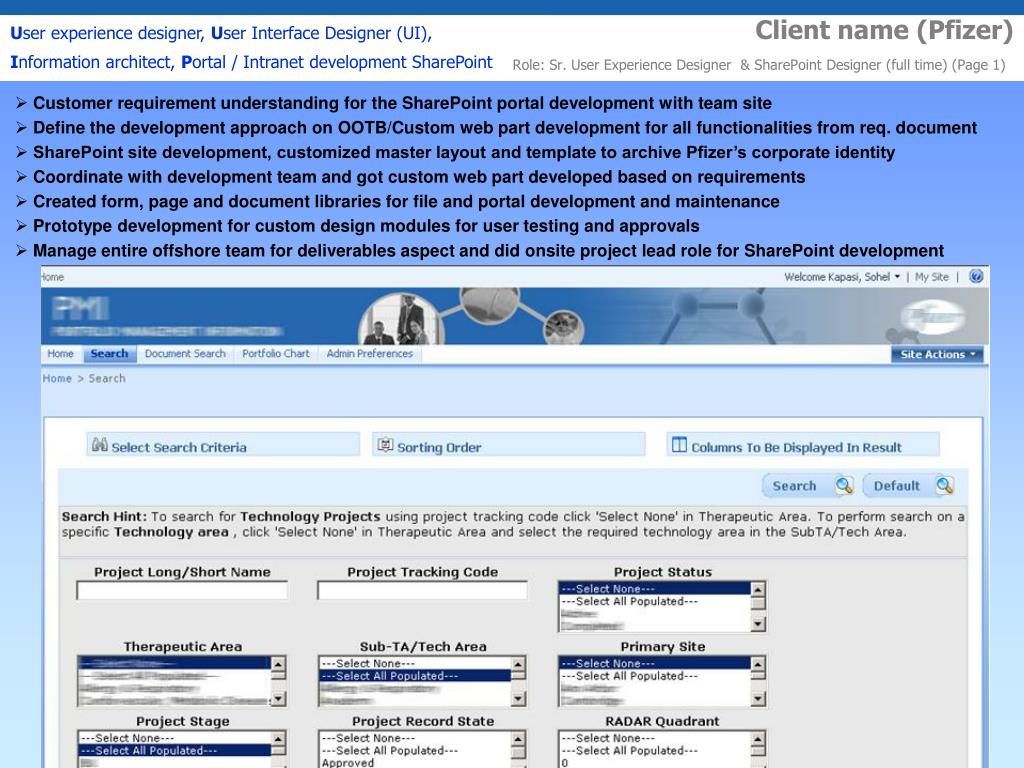Screen dimensions: 1024x768
Task: Click the columns icon in Columns To Be Displayed
Action: click(x=679, y=445)
